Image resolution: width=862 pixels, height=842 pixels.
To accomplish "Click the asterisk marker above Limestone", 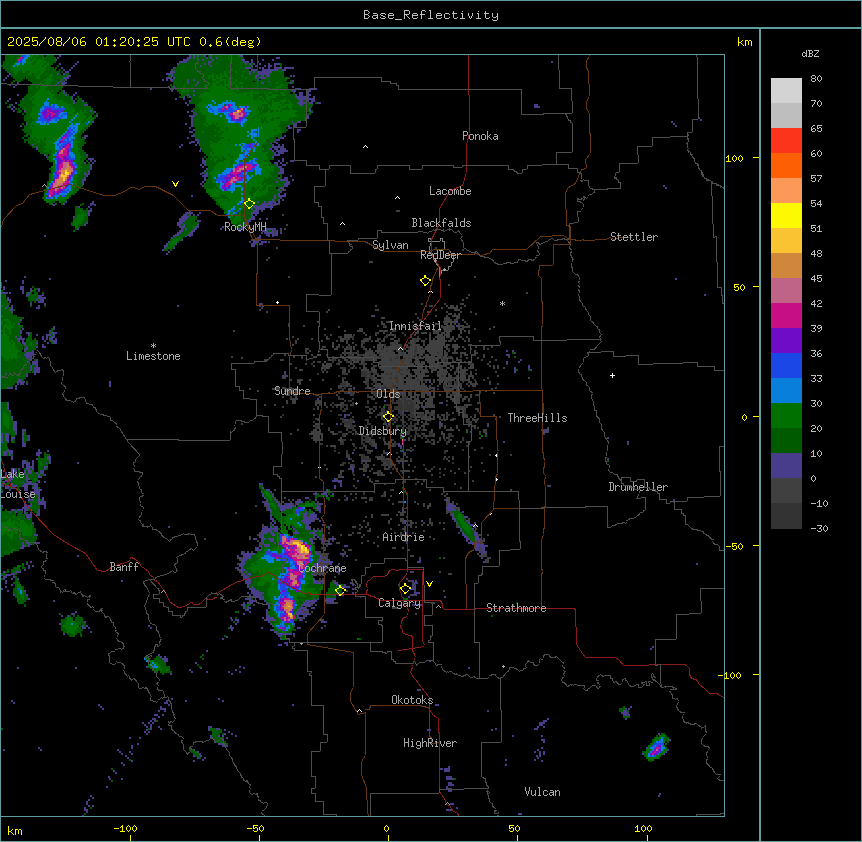I will coord(153,345).
